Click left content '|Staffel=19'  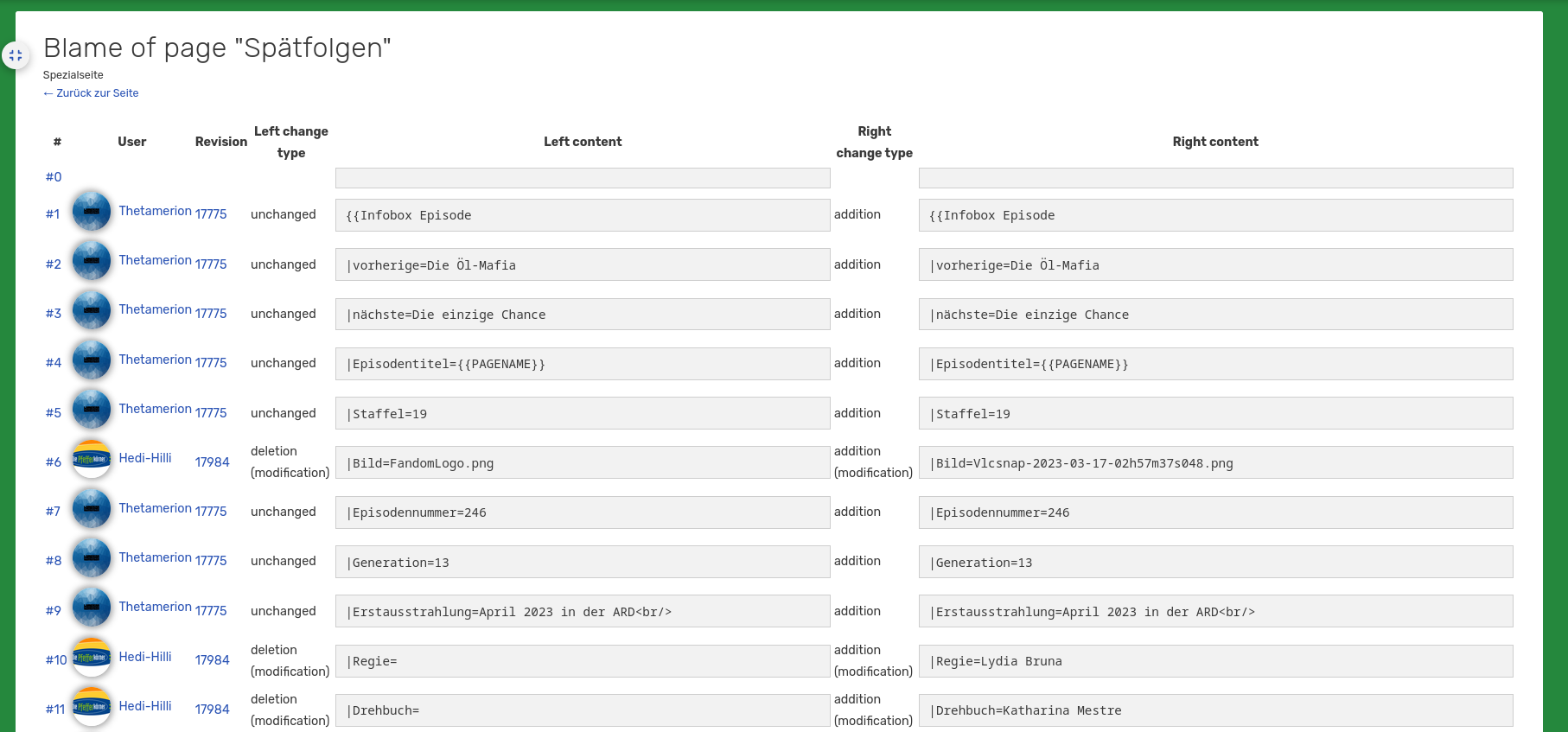point(583,413)
